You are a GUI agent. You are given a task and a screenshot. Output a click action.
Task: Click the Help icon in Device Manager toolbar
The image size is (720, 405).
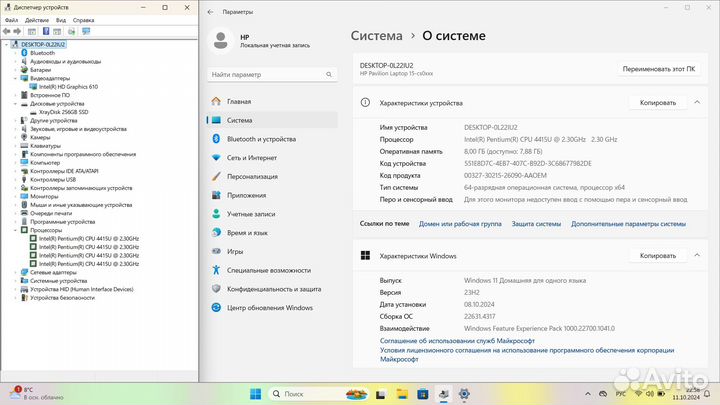(x=46, y=31)
